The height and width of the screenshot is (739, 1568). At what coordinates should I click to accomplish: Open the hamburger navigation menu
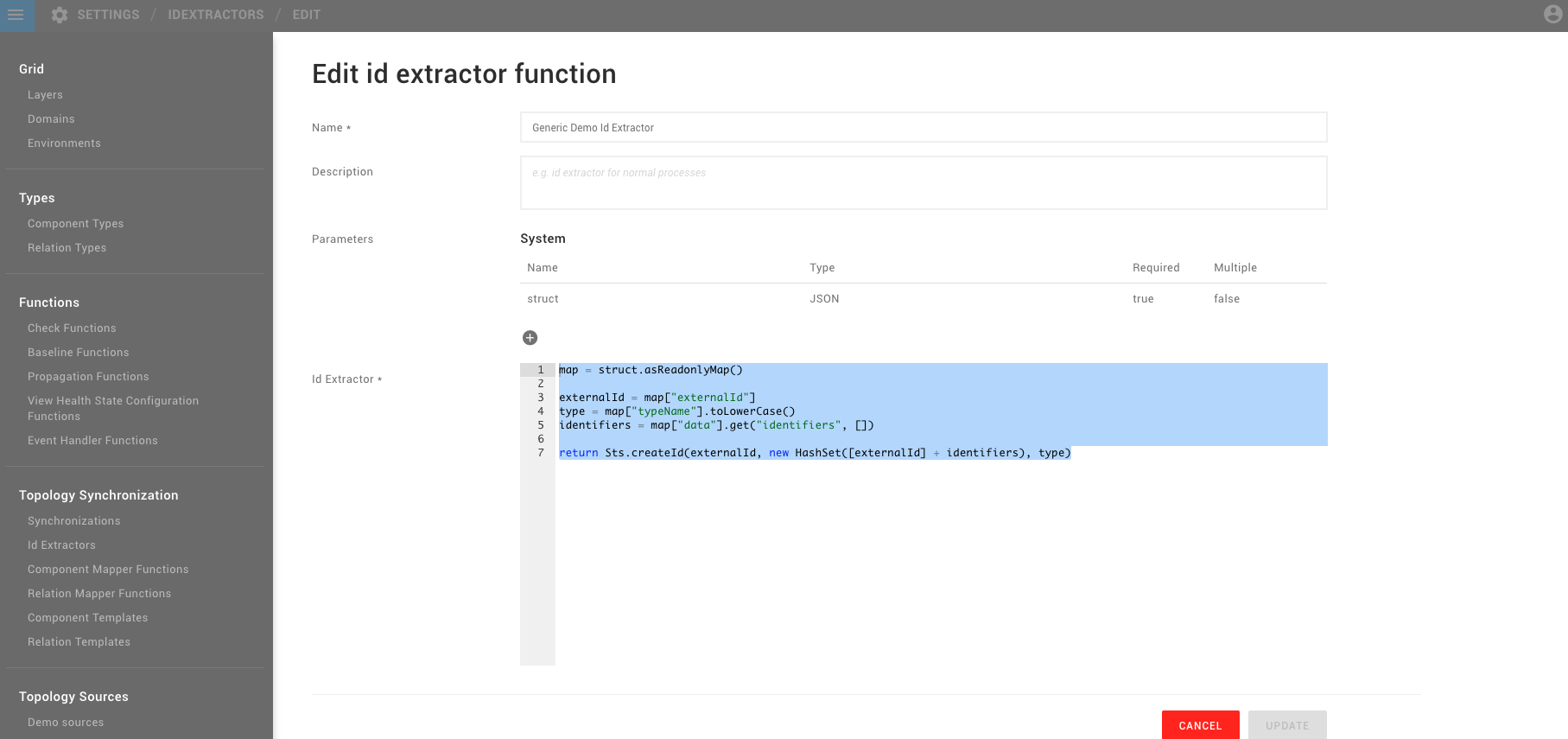pos(16,15)
